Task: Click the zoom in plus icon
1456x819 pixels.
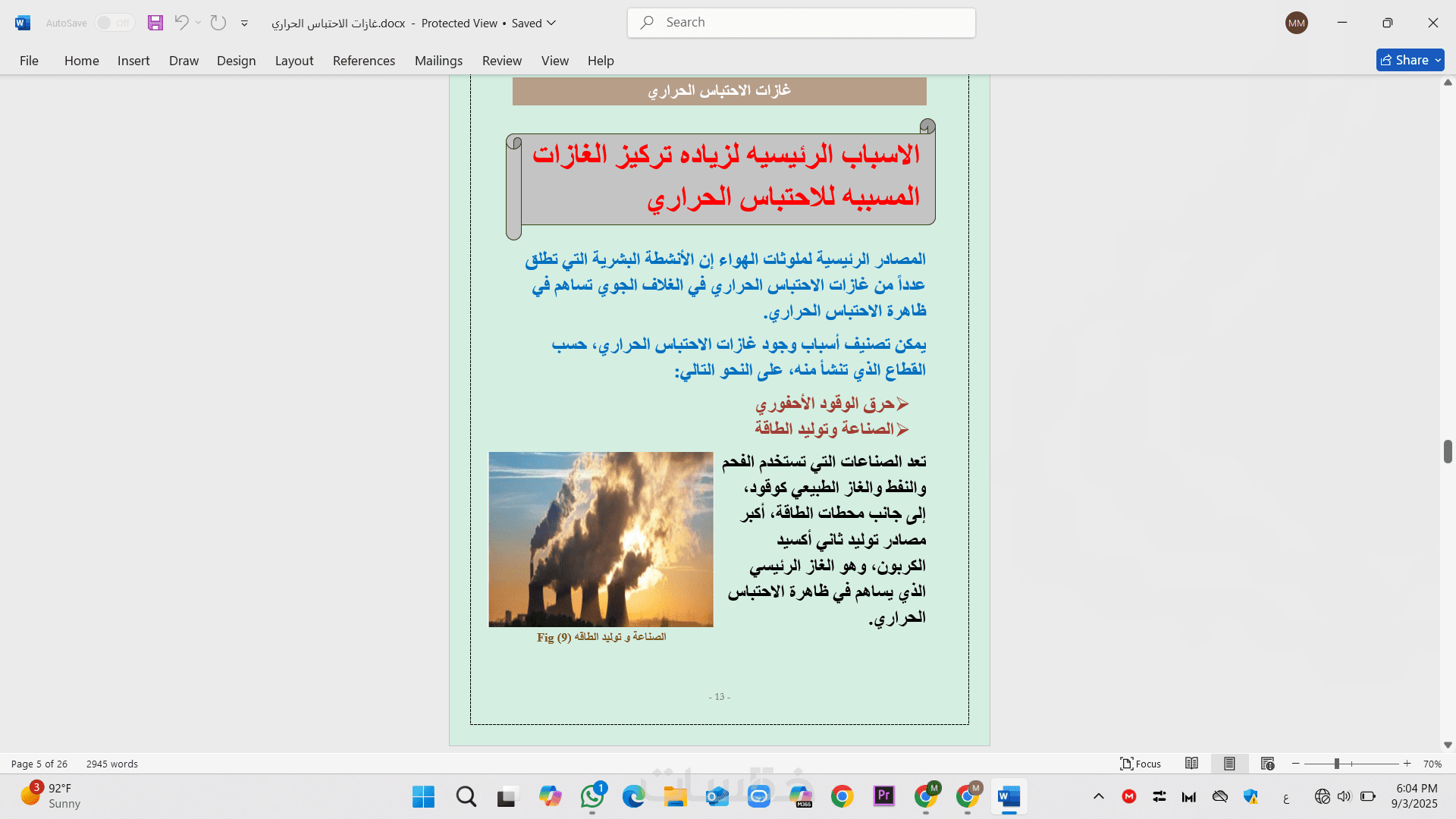Action: [x=1407, y=764]
